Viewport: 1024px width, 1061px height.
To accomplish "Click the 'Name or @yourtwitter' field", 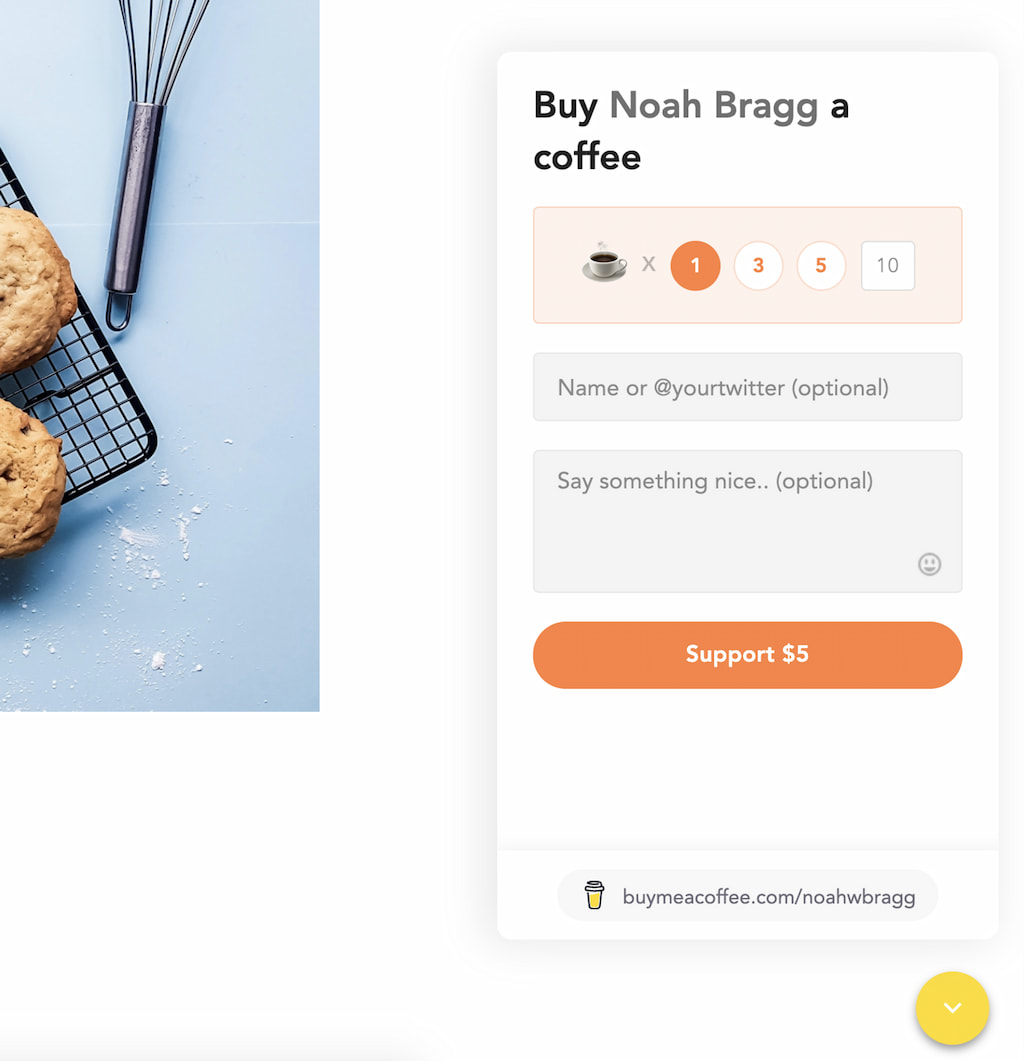I will click(x=747, y=387).
